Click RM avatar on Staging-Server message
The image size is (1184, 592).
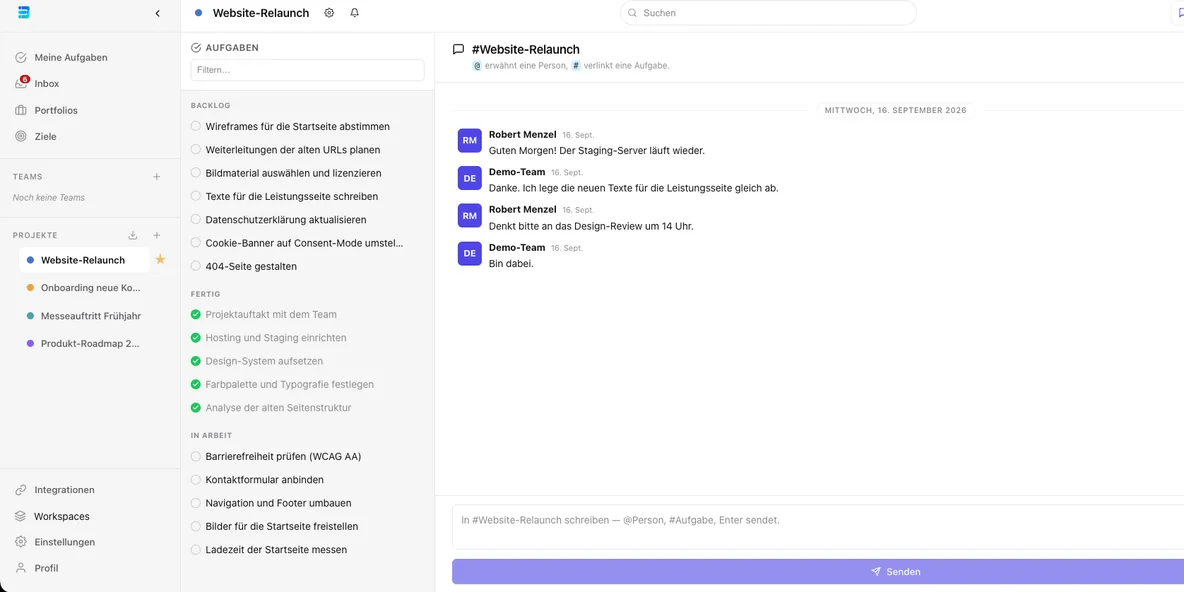[470, 140]
